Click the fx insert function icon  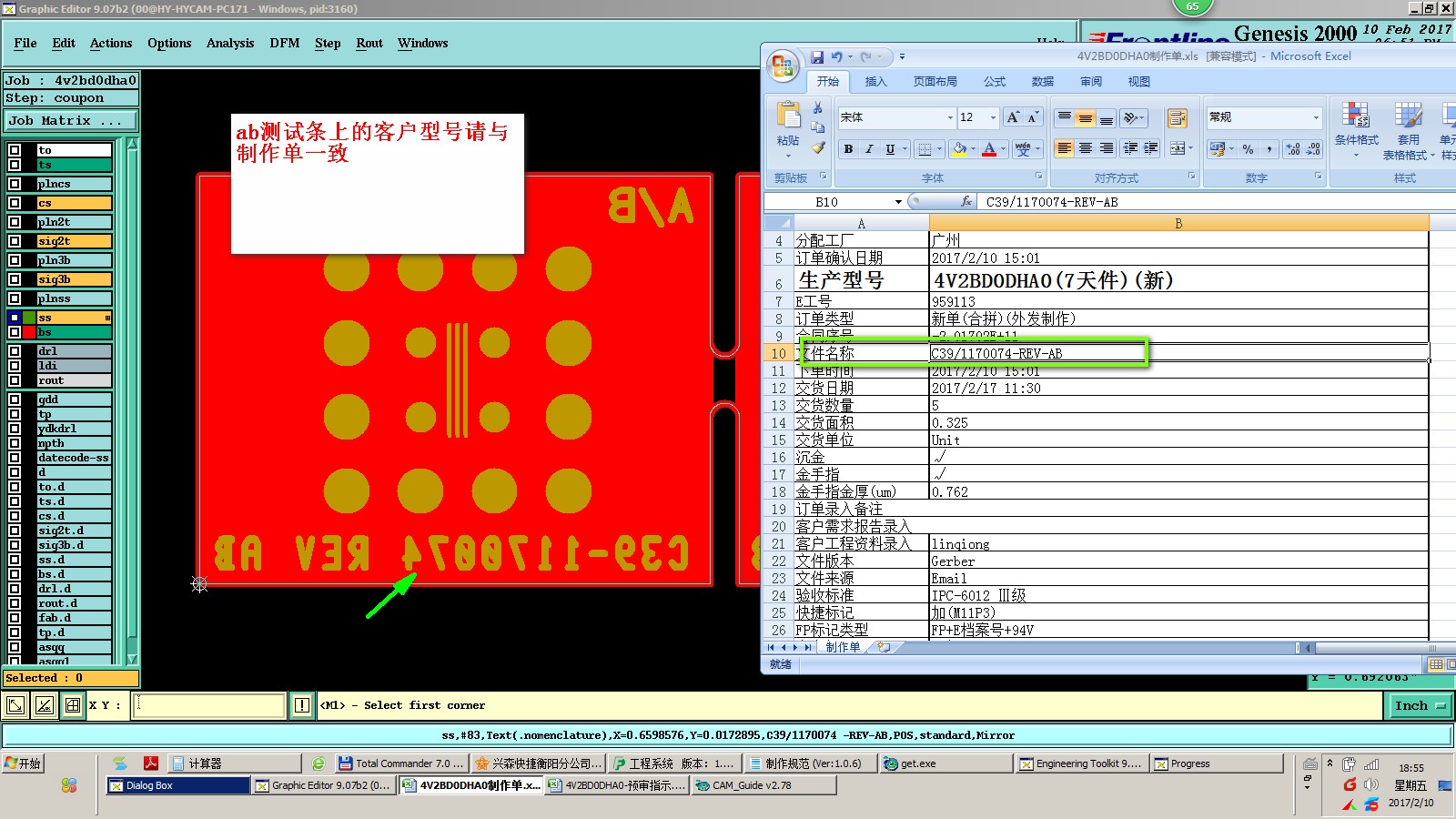click(966, 201)
